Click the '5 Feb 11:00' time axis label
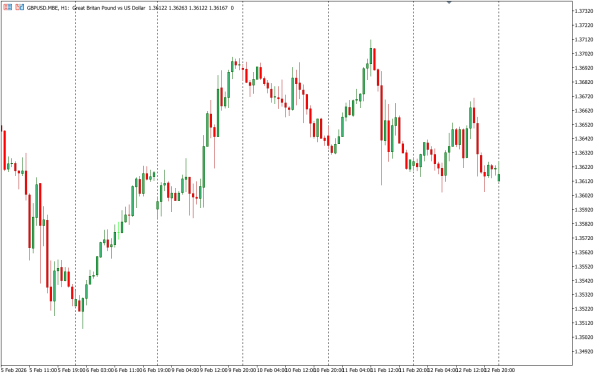 coord(43,370)
